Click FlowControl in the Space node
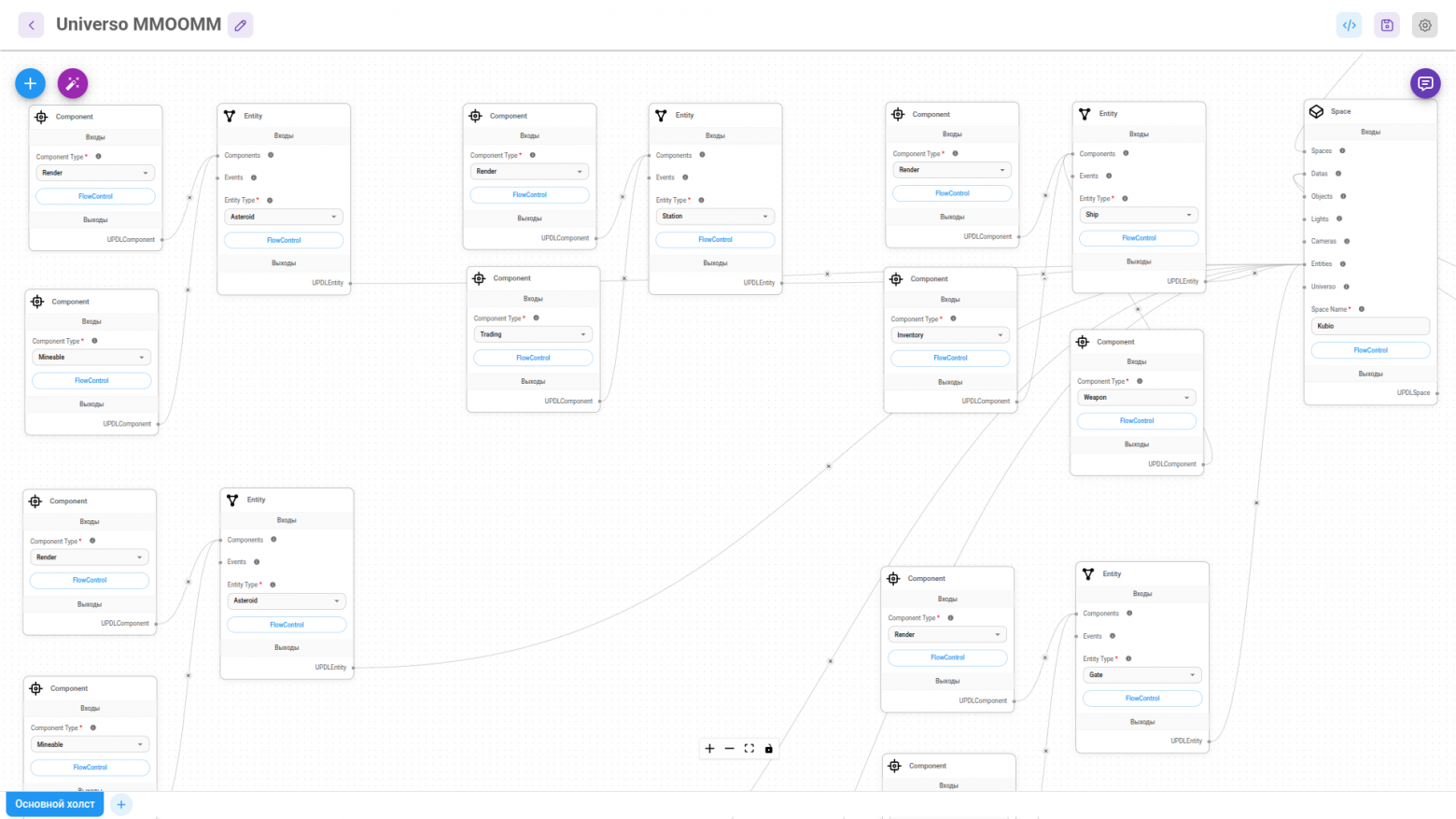 pos(1370,350)
